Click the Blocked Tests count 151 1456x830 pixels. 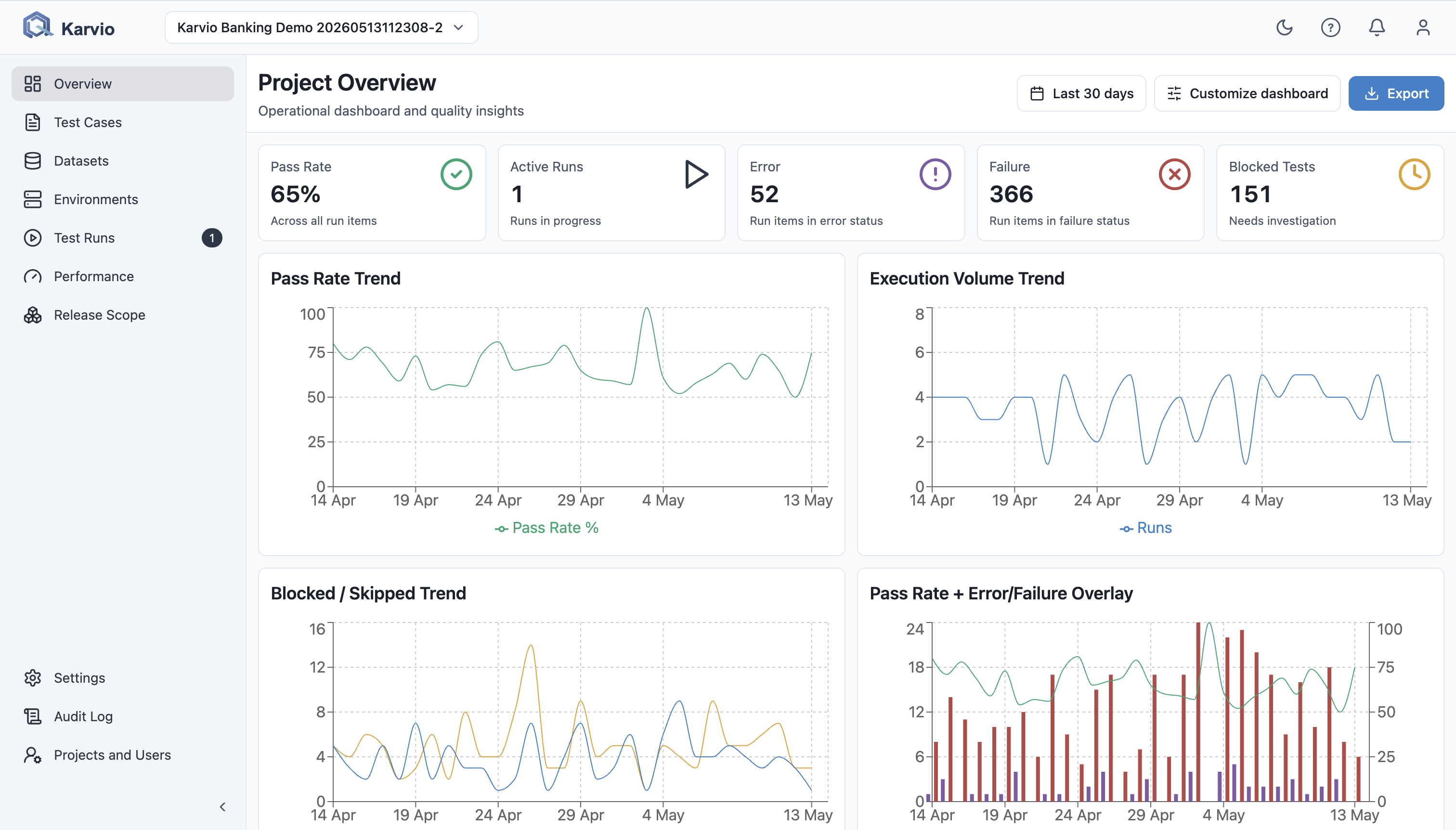[x=1250, y=195]
